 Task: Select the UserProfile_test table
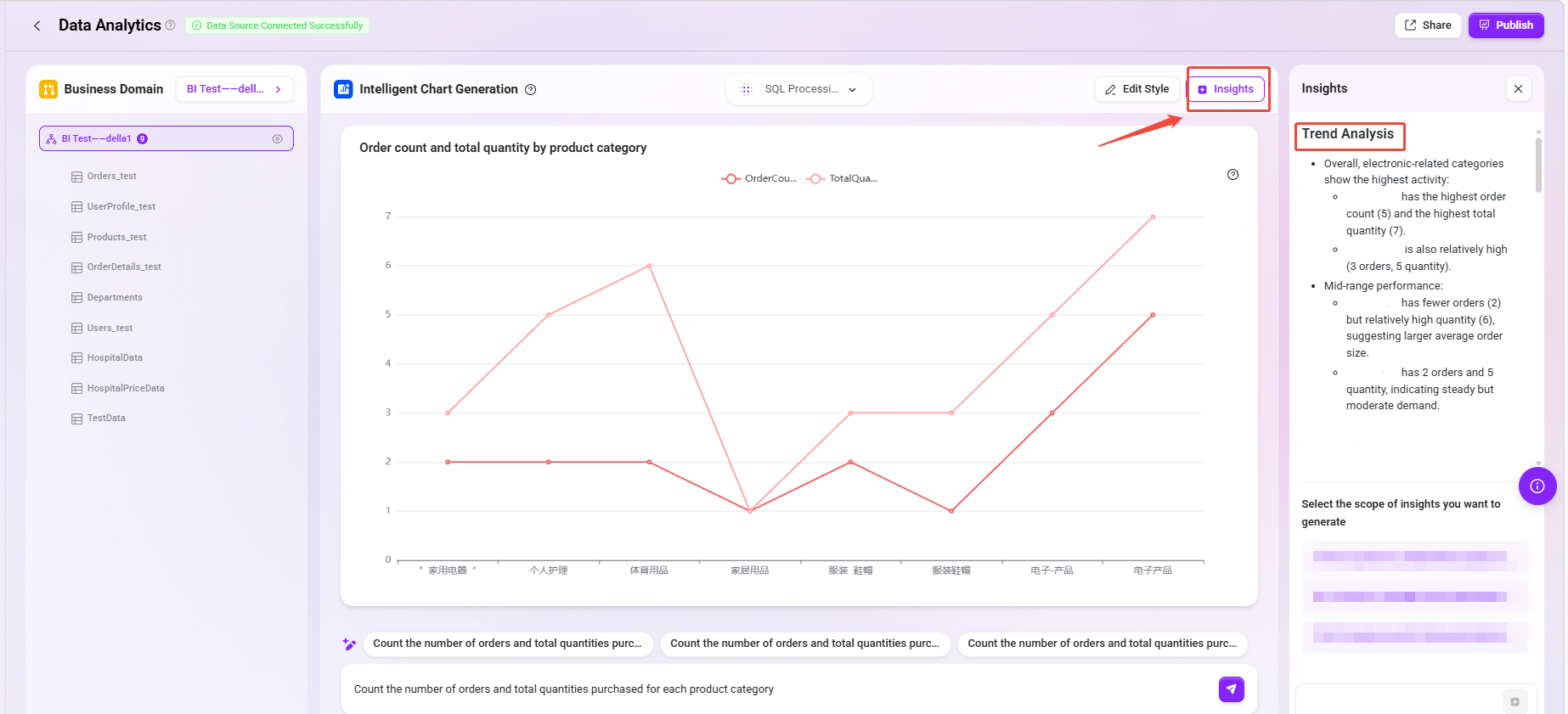click(121, 206)
